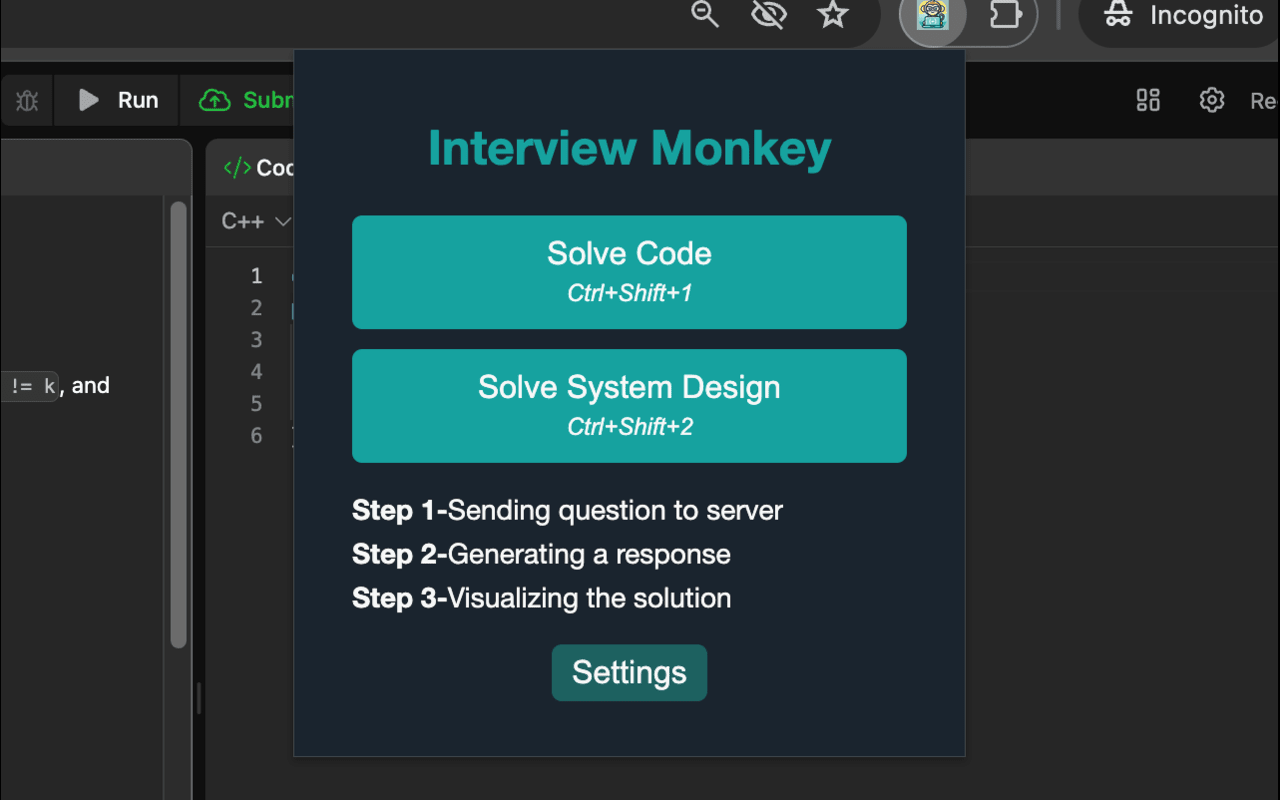Open the Incognito profile menu
Screen dimensions: 1280x800
pos(1180,15)
